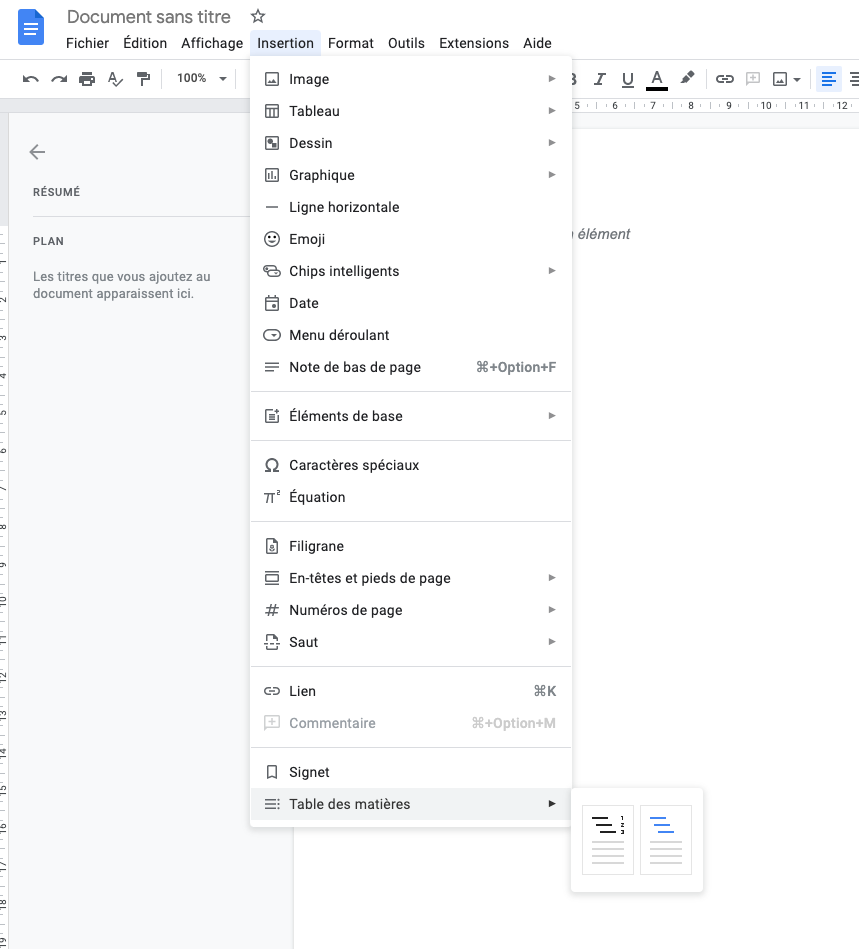Print the document via printer icon

(x=87, y=79)
